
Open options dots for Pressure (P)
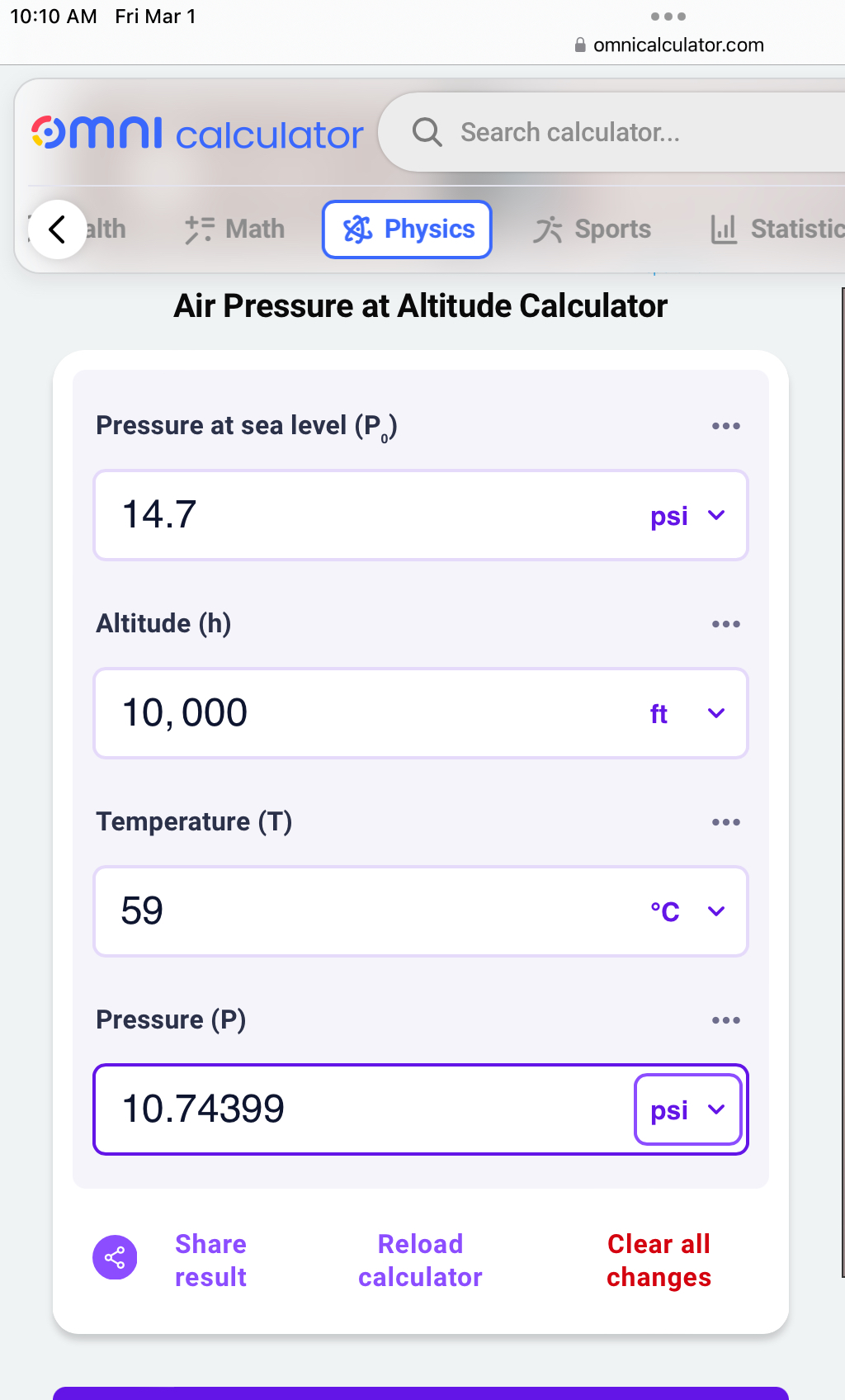(x=726, y=1020)
